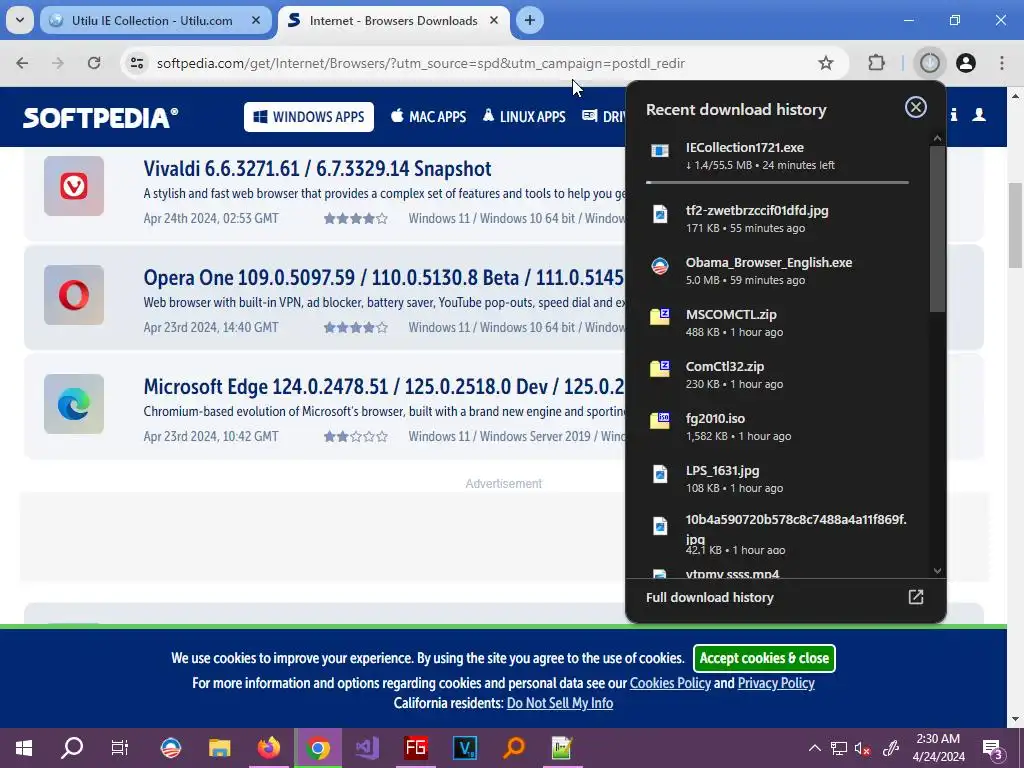Open the Vivaldi 6.6.3271.61 download link
This screenshot has height=768, width=1024.
pyautogui.click(x=317, y=168)
